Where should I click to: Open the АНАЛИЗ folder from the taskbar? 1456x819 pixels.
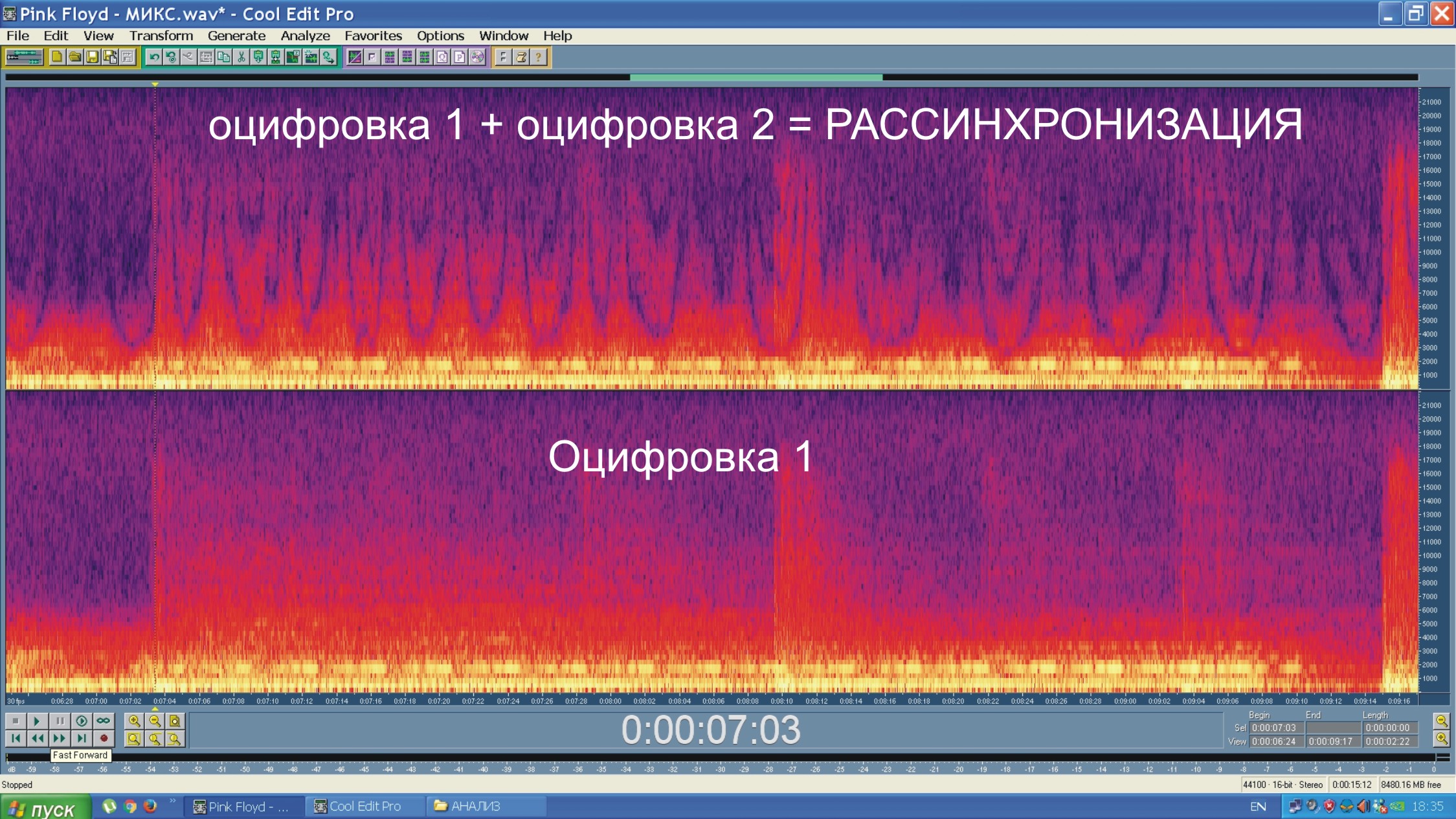coord(486,807)
